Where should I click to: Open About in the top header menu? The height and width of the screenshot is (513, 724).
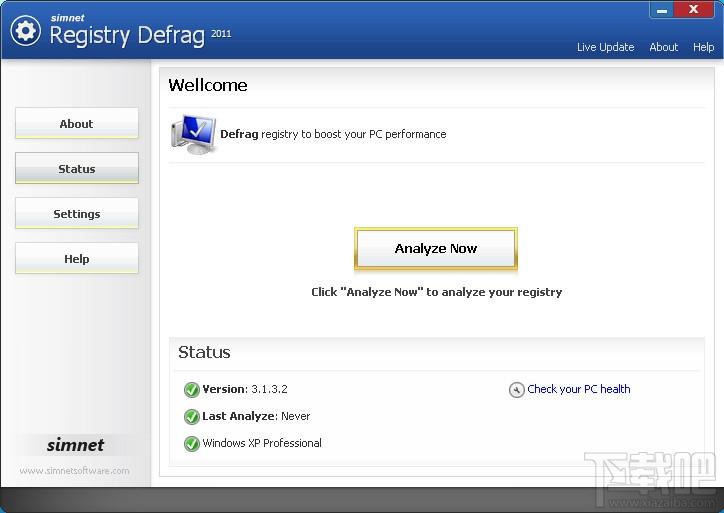pyautogui.click(x=664, y=47)
